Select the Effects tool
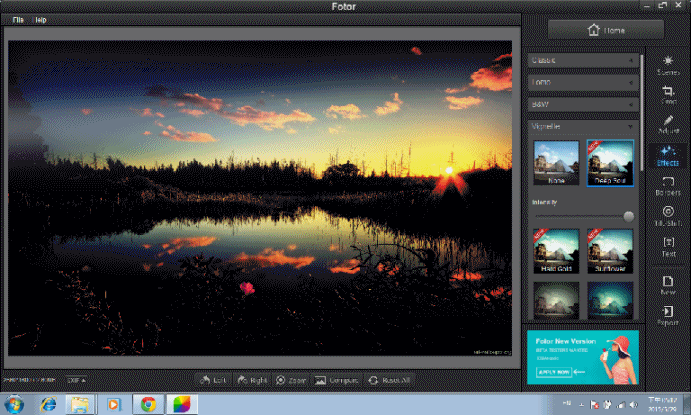 coord(668,156)
